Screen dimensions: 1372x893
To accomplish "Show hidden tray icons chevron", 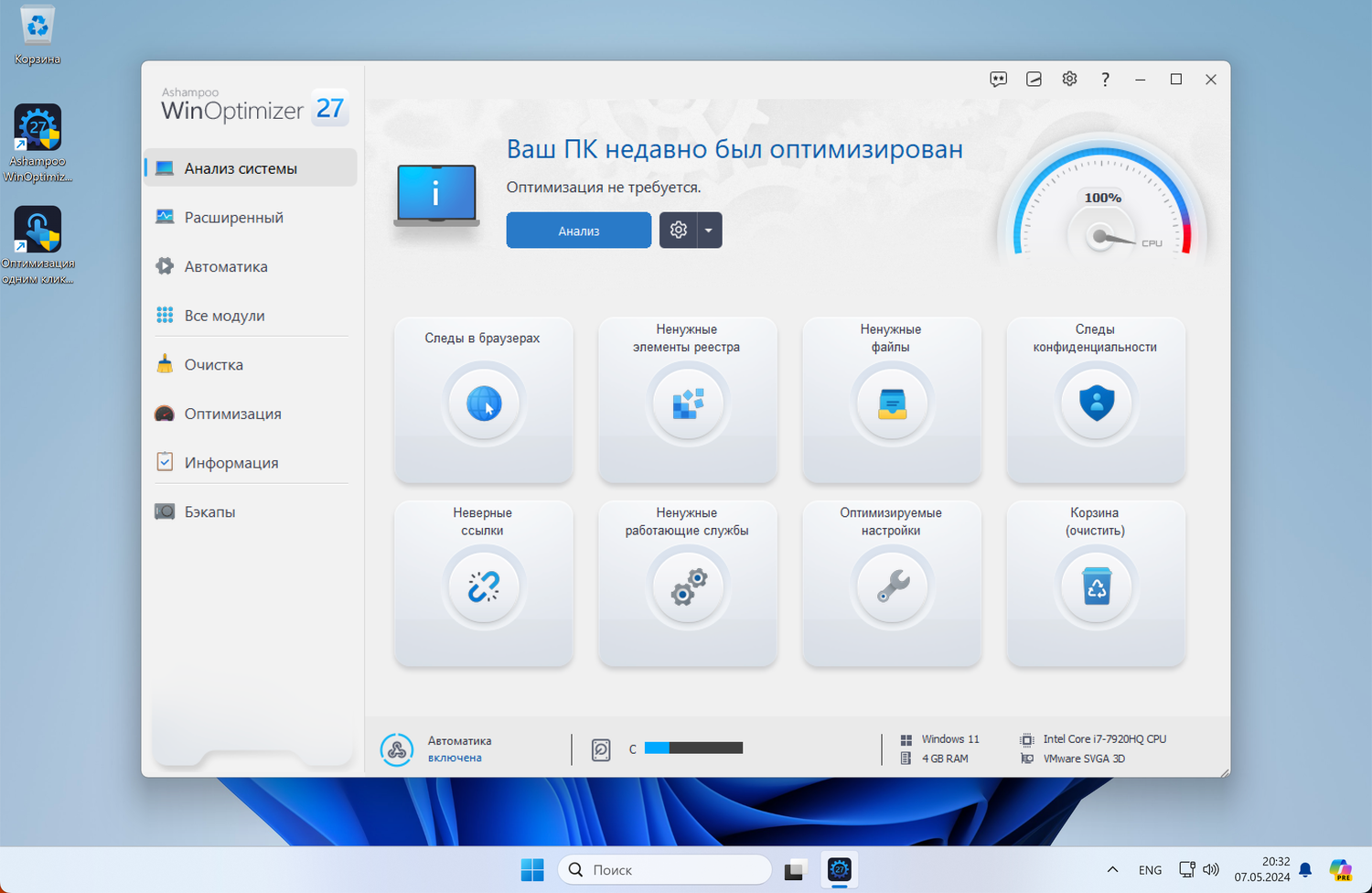I will click(1112, 869).
